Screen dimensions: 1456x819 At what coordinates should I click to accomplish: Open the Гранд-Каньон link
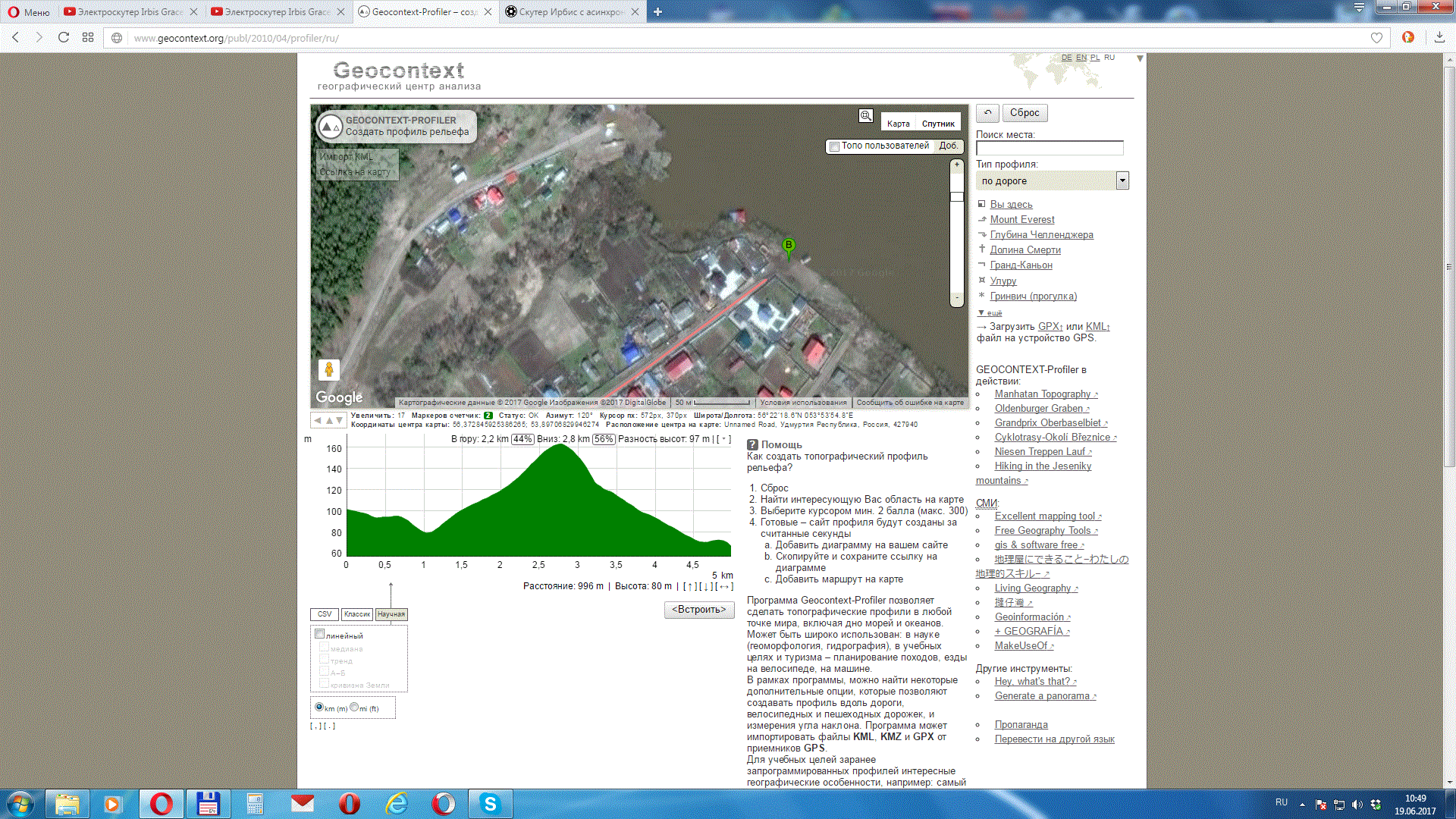tap(1021, 265)
